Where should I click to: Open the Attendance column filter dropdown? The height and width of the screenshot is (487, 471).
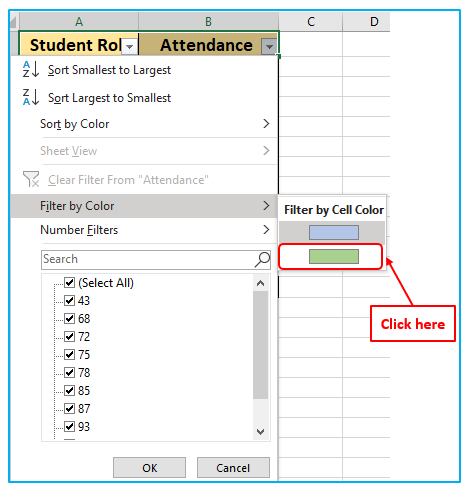click(269, 46)
